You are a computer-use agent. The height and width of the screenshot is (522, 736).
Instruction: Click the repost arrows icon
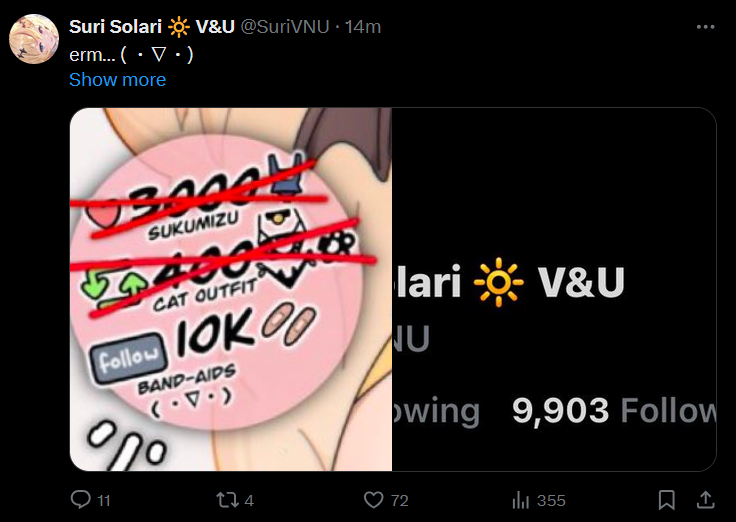[x=227, y=500]
